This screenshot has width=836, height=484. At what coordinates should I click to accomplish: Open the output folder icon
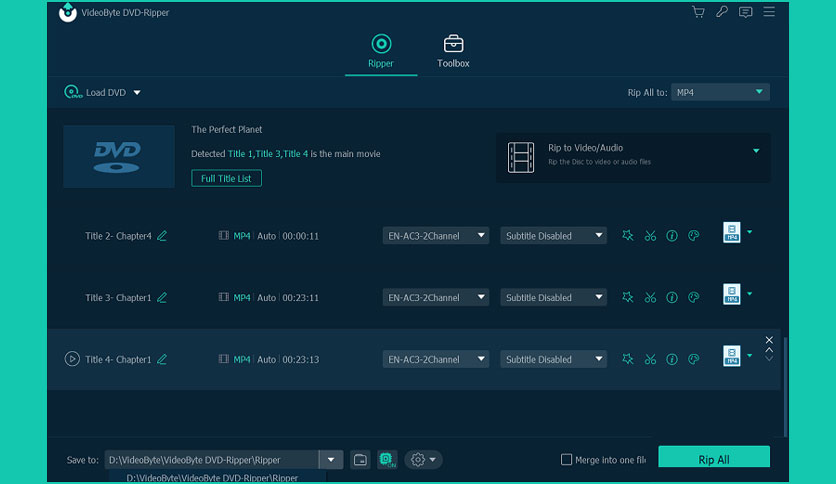pyautogui.click(x=360, y=459)
